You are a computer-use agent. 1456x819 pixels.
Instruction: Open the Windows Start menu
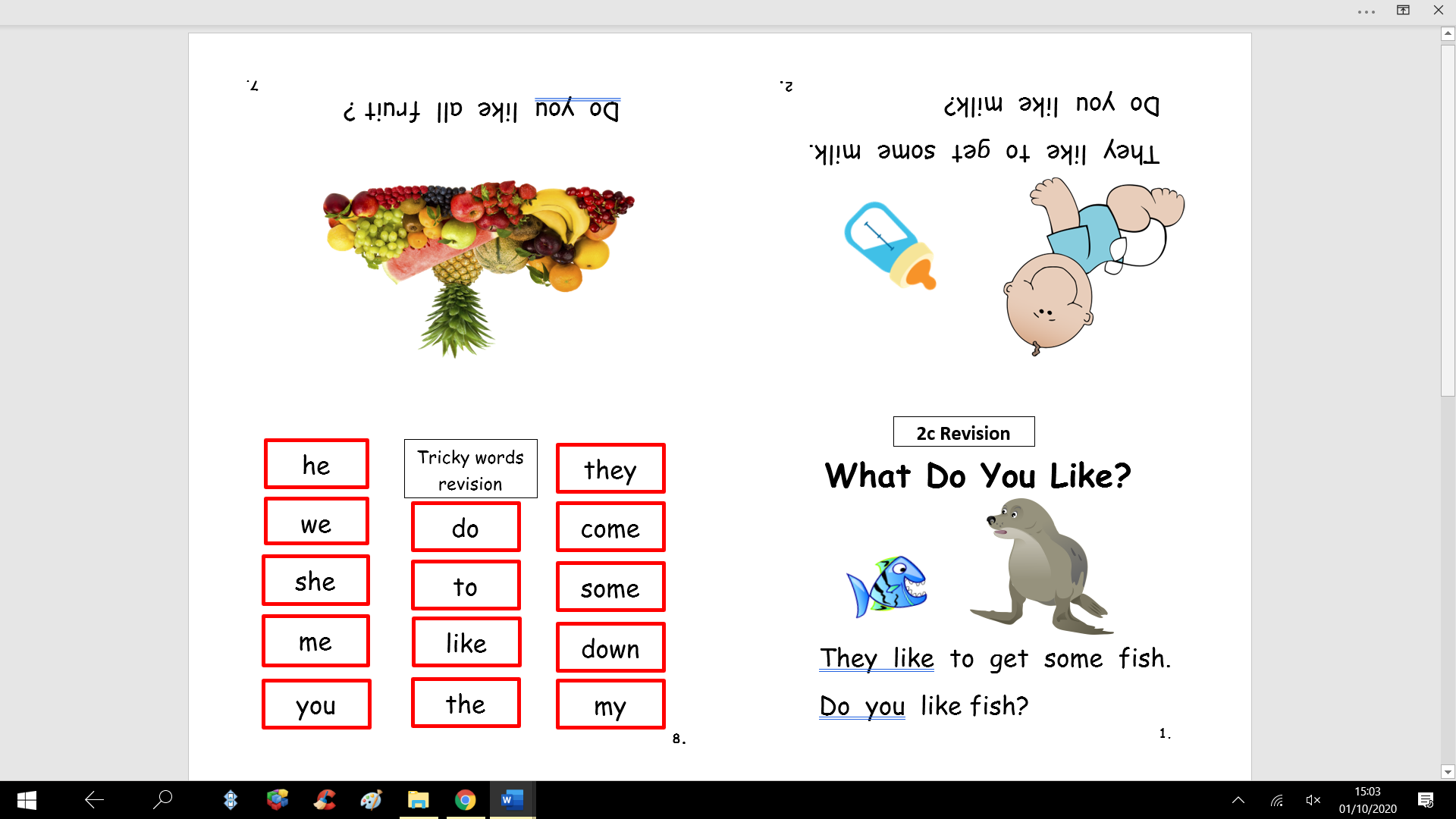point(26,800)
